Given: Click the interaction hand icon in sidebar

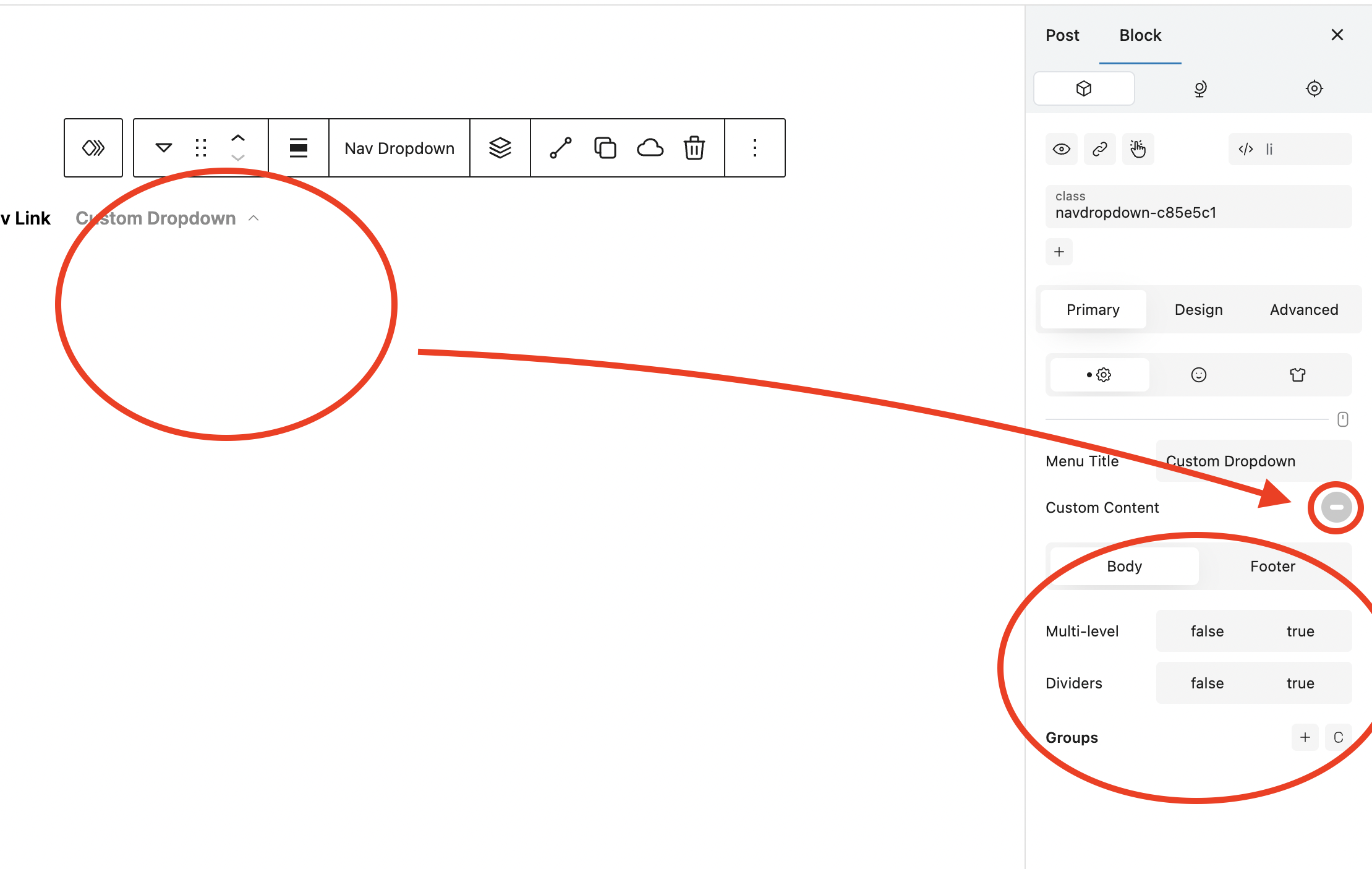Looking at the screenshot, I should [1138, 149].
